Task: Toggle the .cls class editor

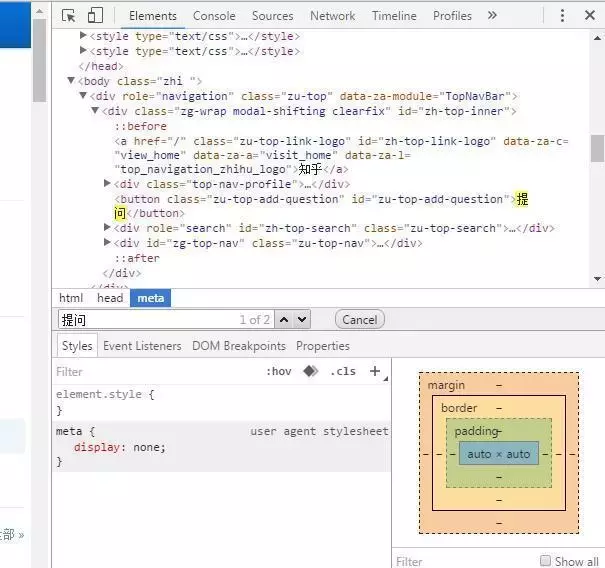Action: (343, 371)
